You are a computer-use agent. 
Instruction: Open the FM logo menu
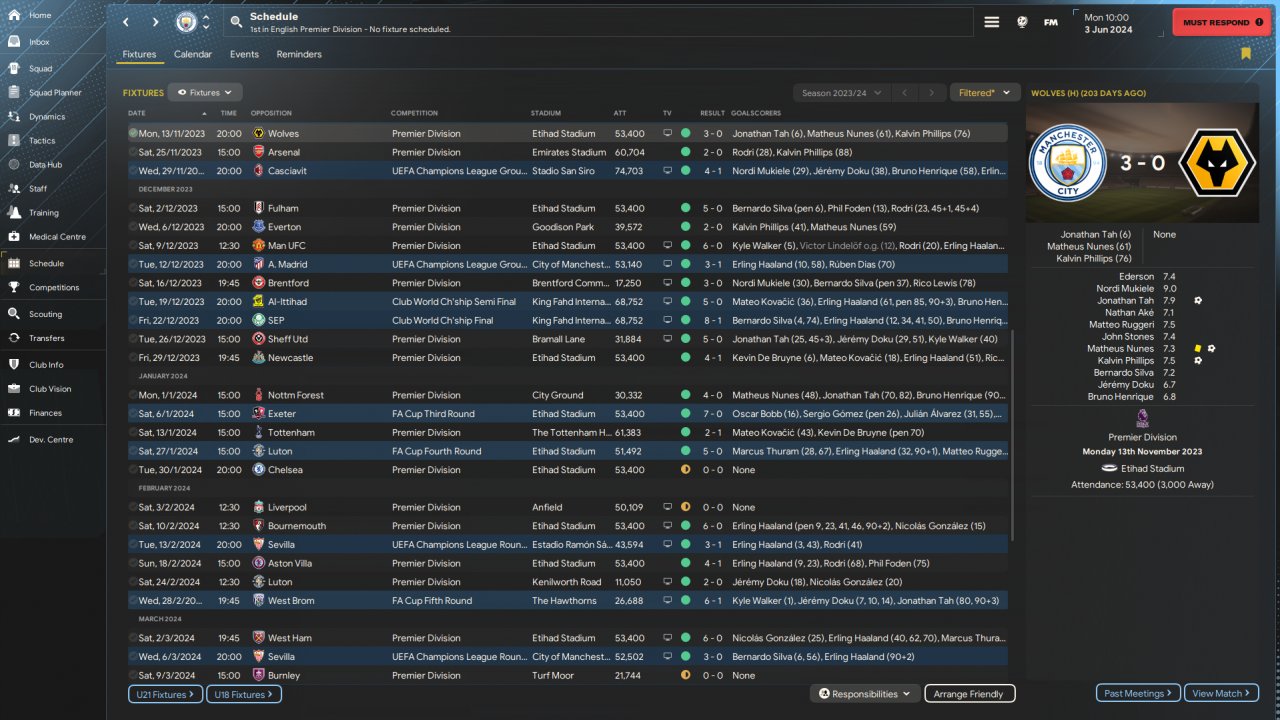pos(1051,22)
